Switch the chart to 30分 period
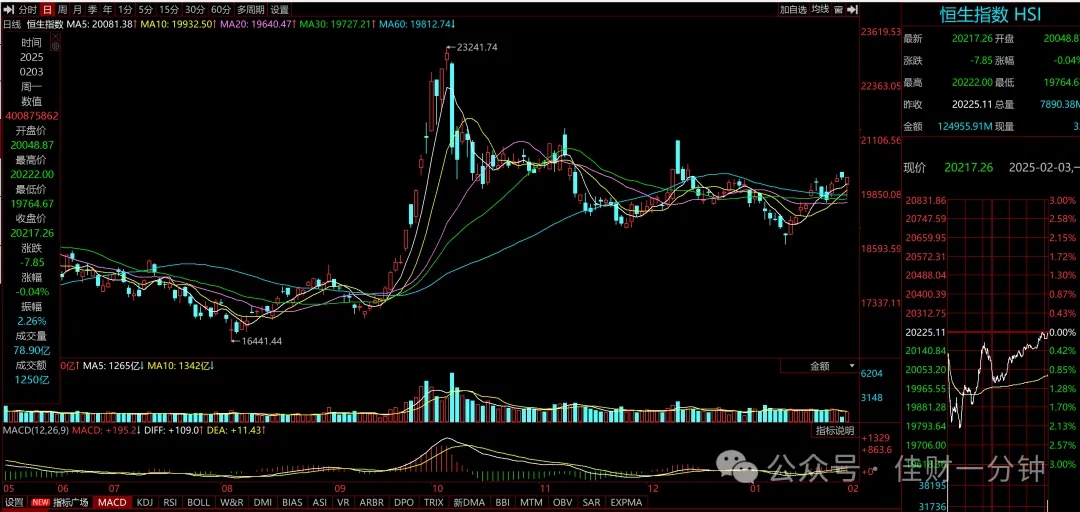The width and height of the screenshot is (1080, 512). tap(195, 10)
